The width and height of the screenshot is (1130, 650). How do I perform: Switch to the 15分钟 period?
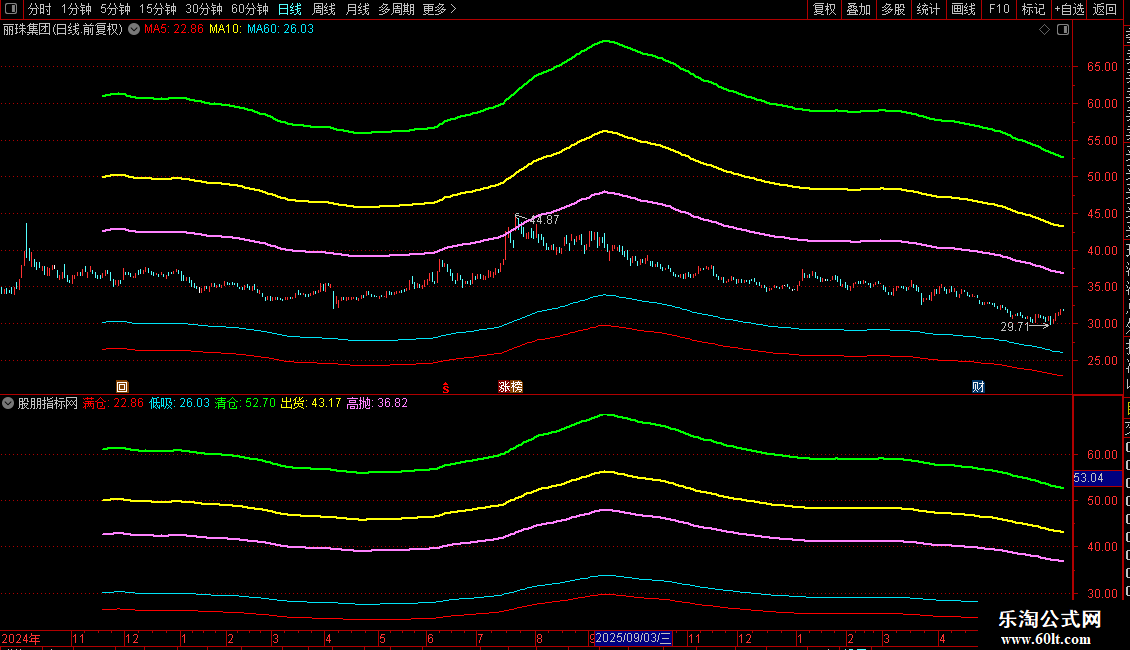(x=158, y=9)
